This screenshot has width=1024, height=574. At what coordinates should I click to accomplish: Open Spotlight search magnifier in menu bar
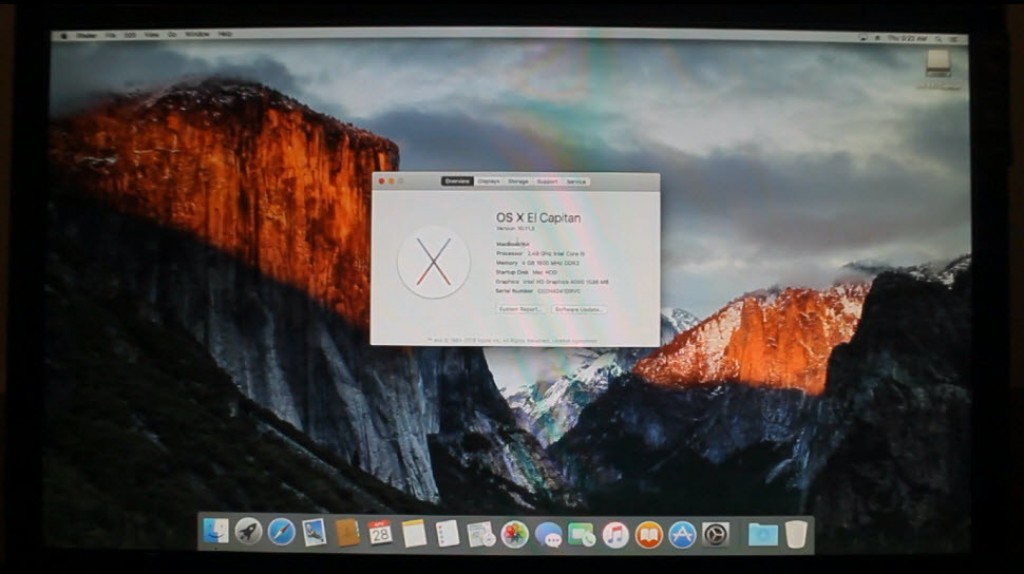938,39
